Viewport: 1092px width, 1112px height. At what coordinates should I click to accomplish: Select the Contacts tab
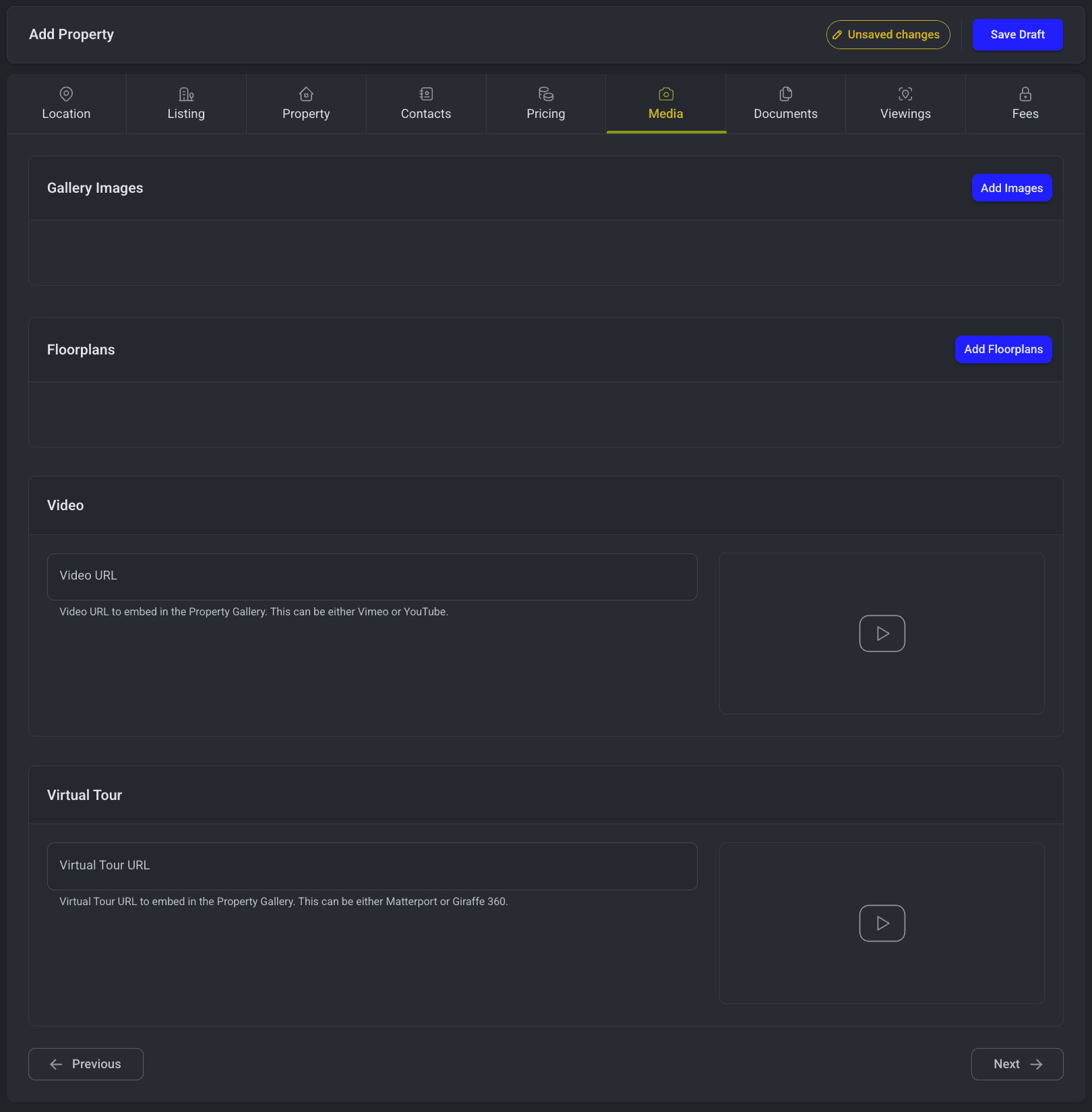[426, 104]
